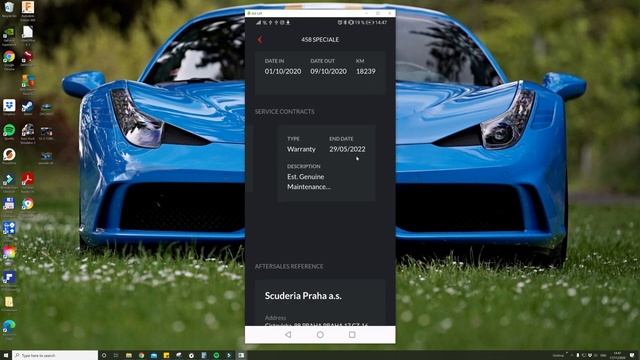Click the Warranty type value
Viewport: 640px width, 360px height.
pyautogui.click(x=301, y=149)
